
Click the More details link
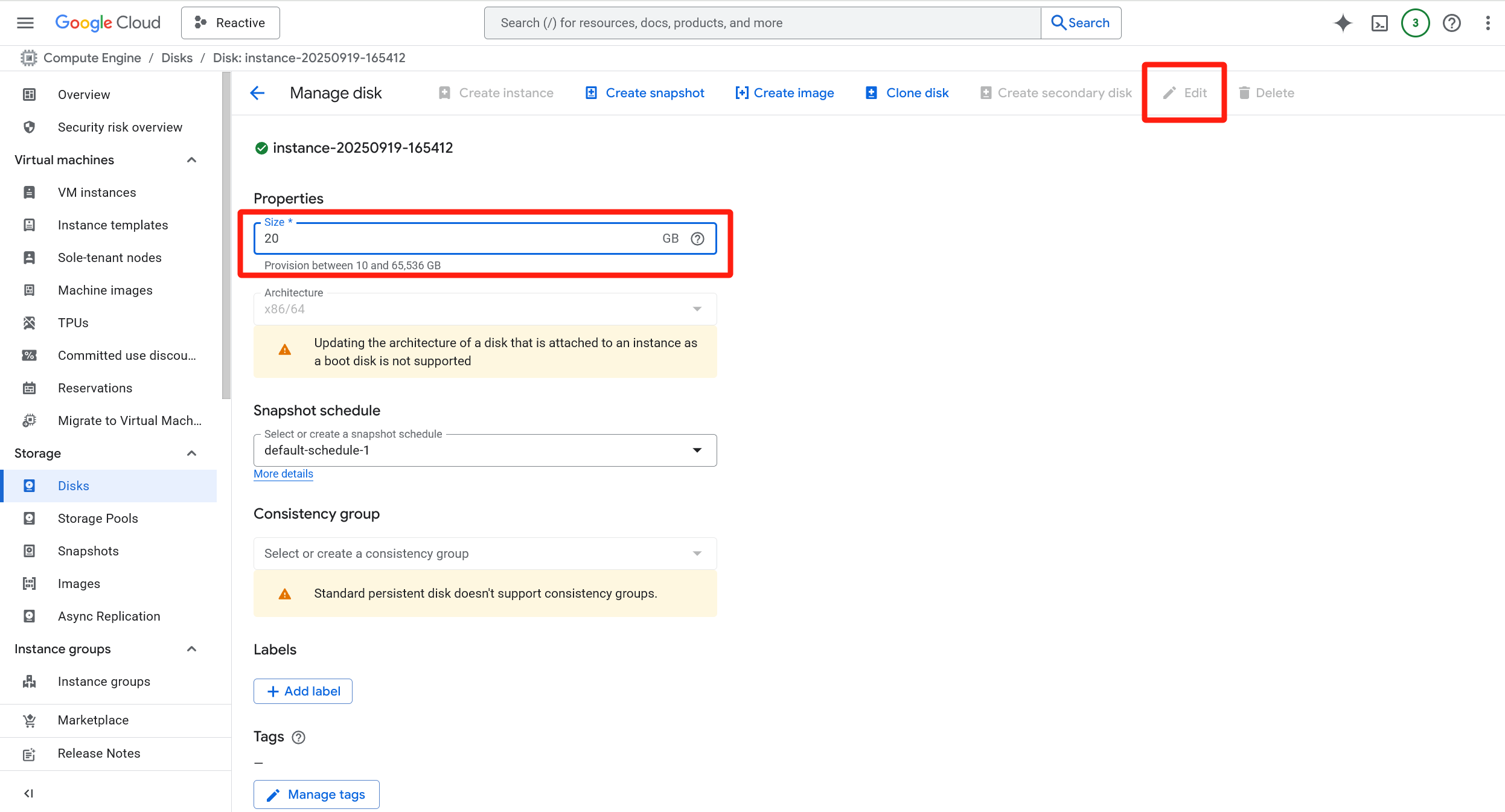coord(283,474)
